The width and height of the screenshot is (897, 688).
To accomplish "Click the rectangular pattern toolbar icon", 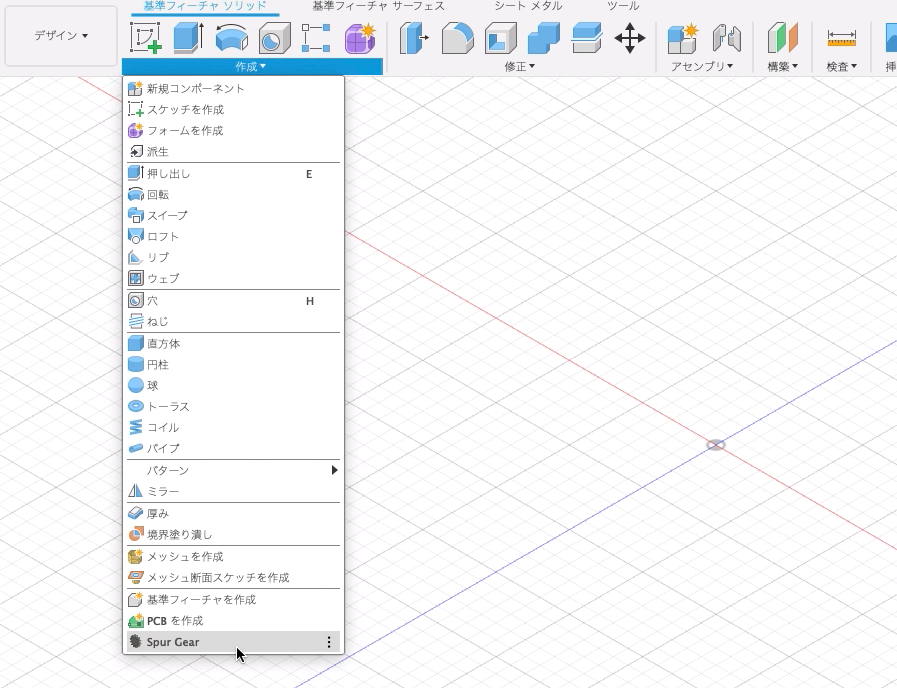I will 316,38.
